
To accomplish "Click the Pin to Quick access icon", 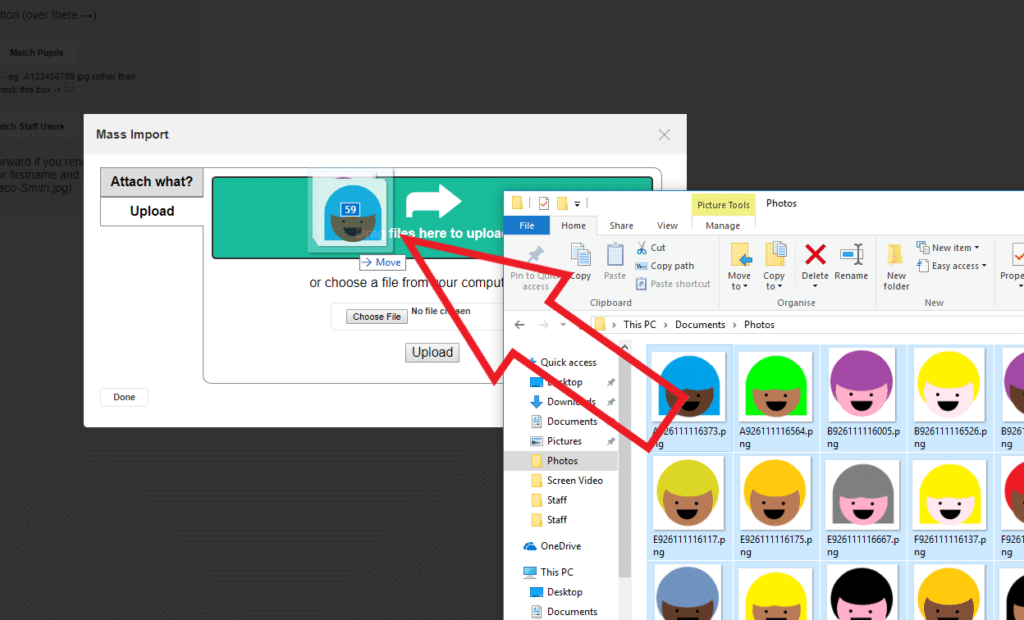I will (536, 254).
